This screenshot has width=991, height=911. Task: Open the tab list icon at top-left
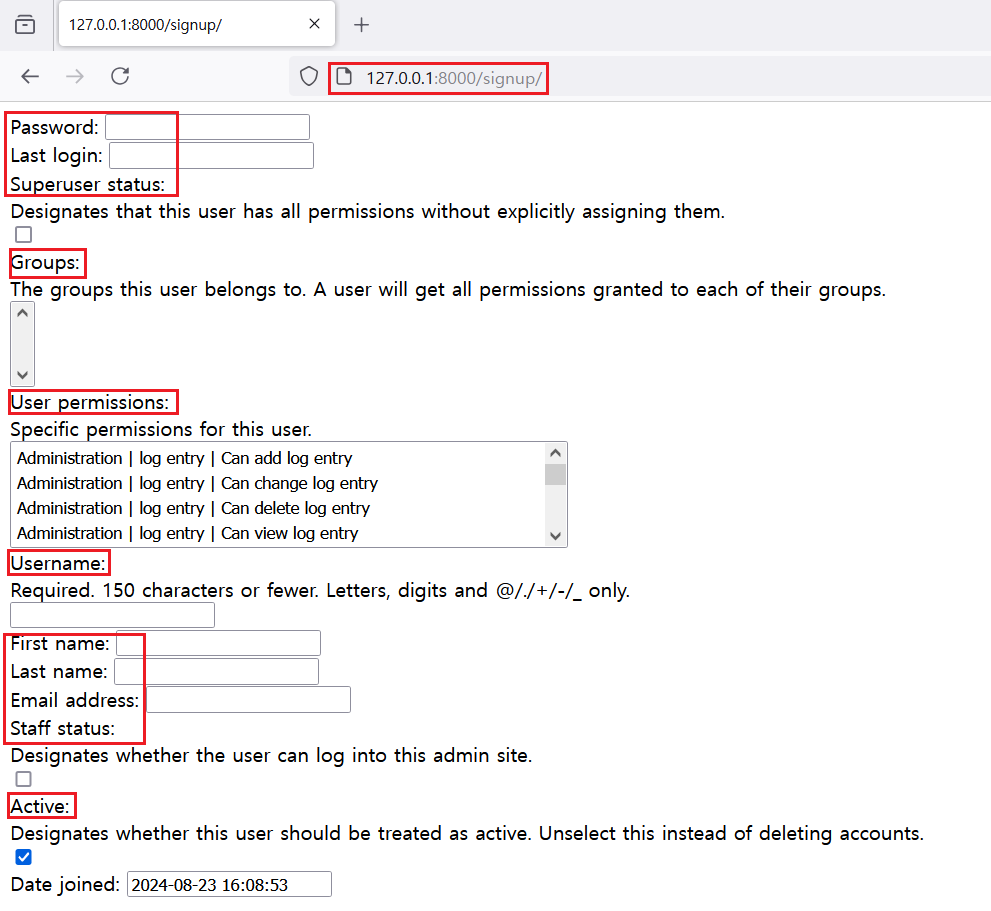(x=25, y=25)
